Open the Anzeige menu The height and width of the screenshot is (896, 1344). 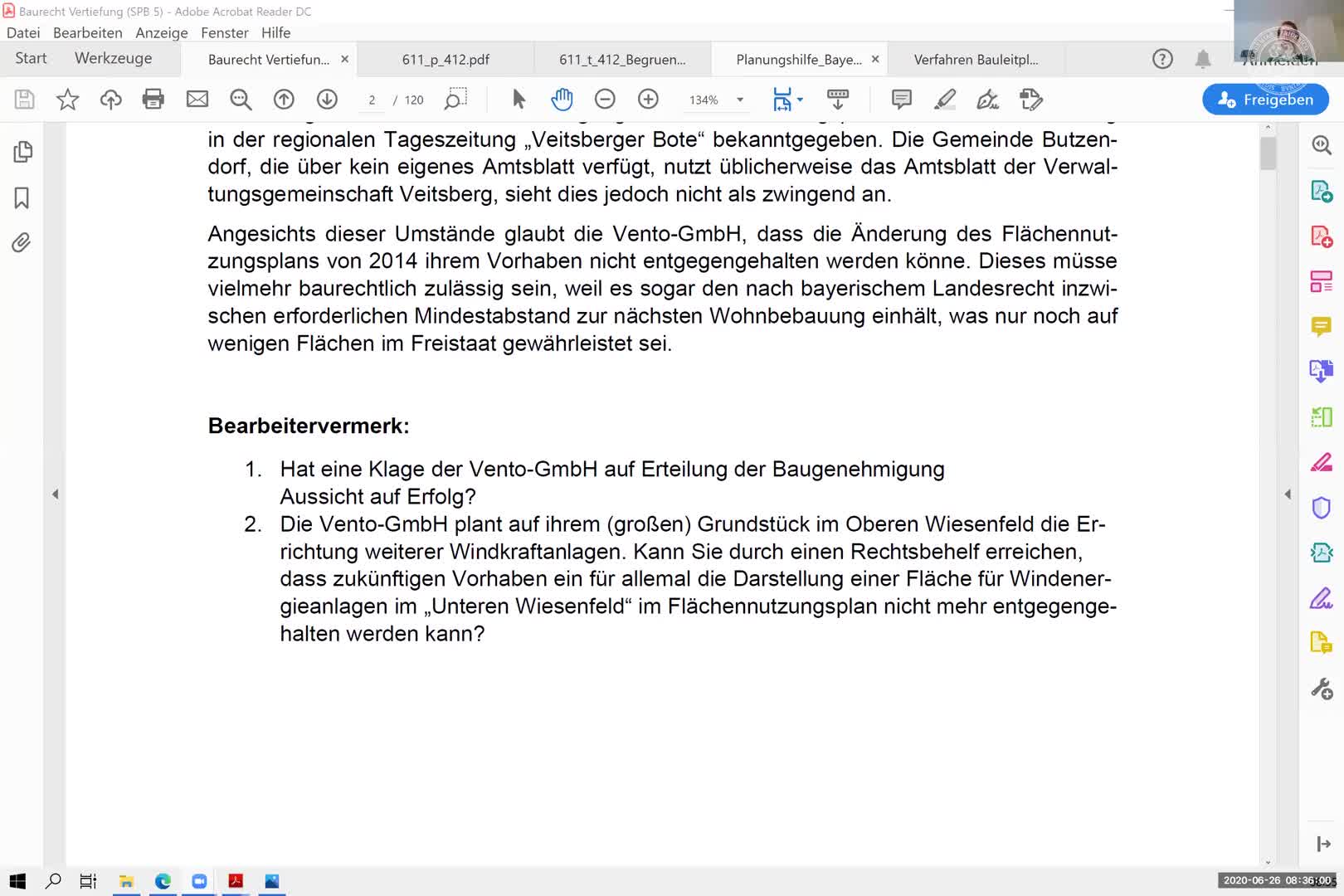pos(162,32)
